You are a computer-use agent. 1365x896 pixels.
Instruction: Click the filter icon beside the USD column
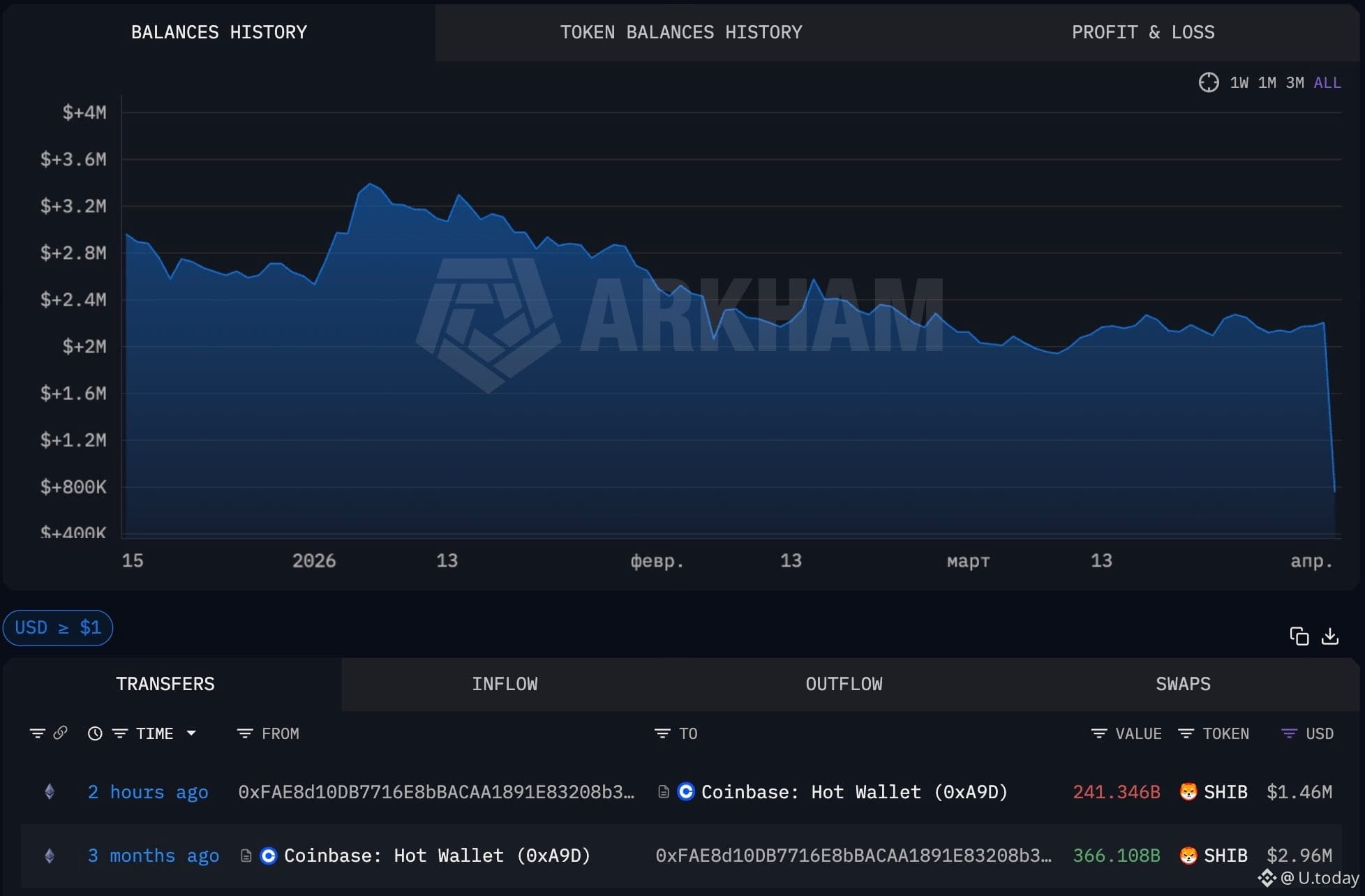tap(1289, 733)
